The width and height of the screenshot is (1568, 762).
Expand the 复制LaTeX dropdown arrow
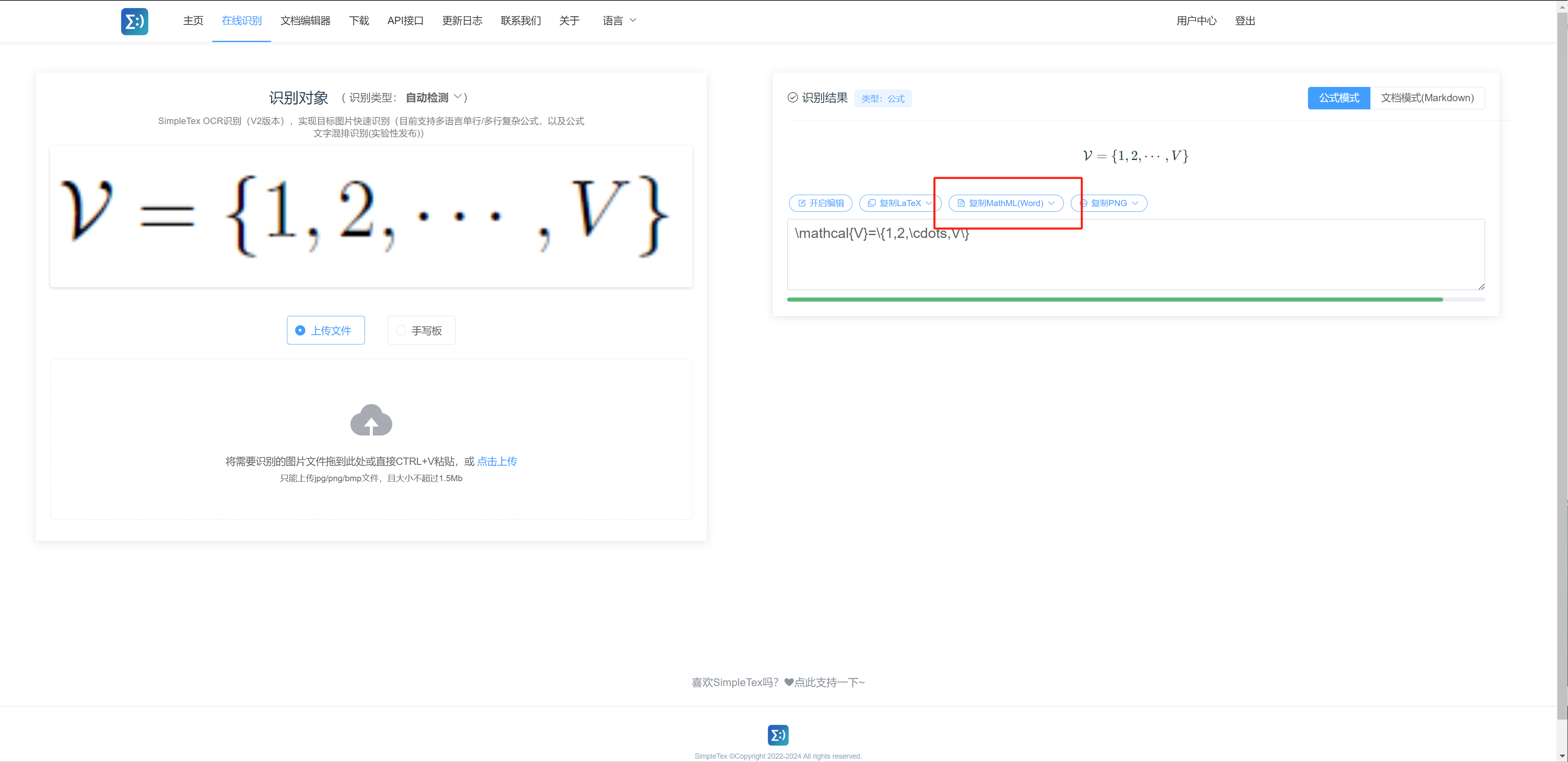929,203
